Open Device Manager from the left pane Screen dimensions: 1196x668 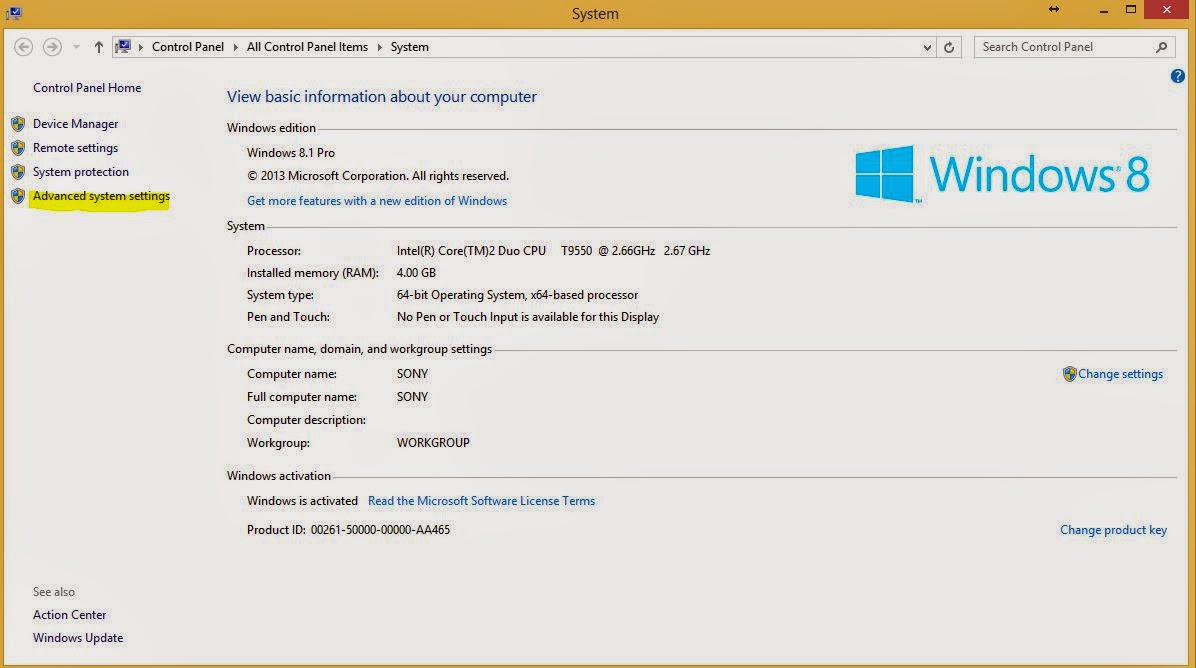(x=74, y=123)
